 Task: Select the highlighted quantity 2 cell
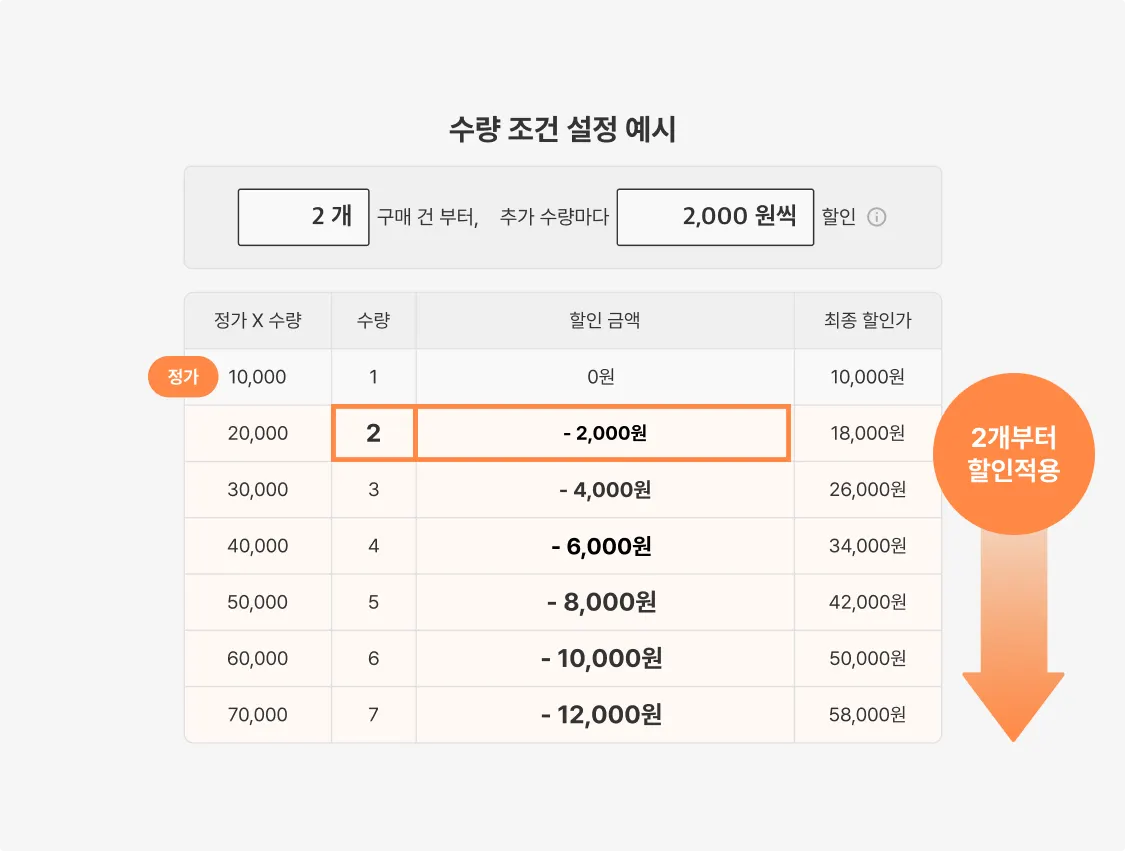(373, 433)
